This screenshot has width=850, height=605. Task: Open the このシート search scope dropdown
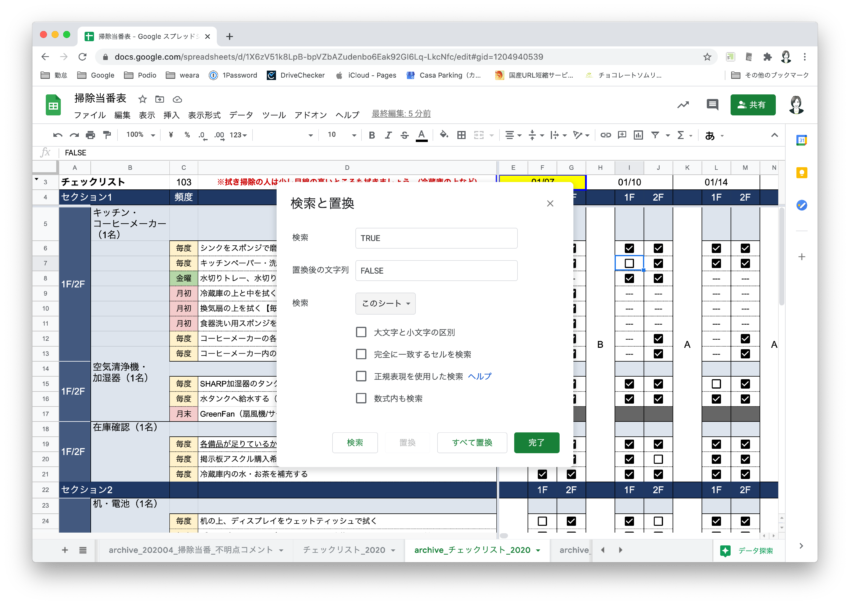click(385, 303)
